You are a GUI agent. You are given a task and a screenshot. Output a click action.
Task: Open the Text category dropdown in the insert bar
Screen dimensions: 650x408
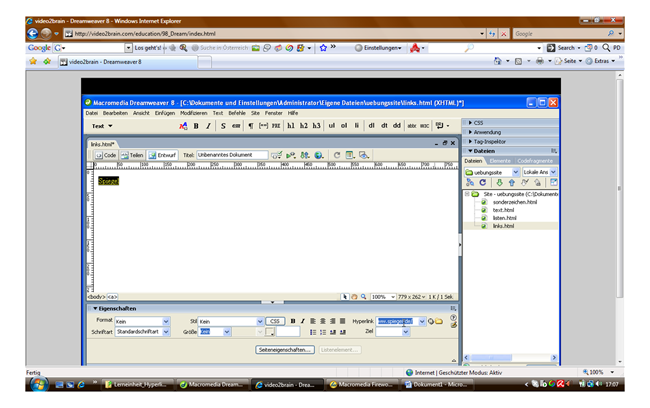pyautogui.click(x=102, y=126)
